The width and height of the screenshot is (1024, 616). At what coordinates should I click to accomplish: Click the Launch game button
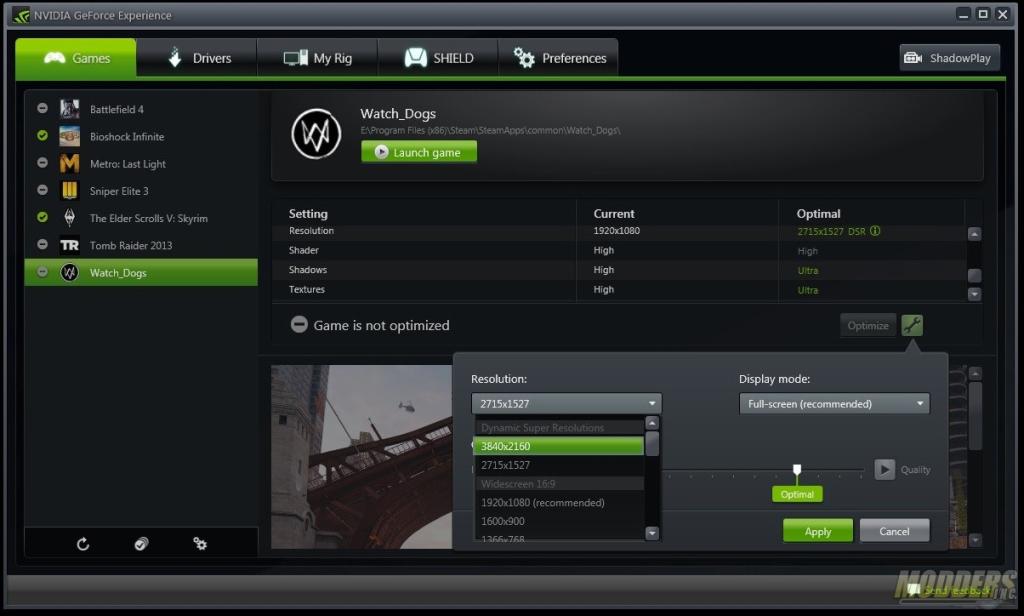coord(419,152)
